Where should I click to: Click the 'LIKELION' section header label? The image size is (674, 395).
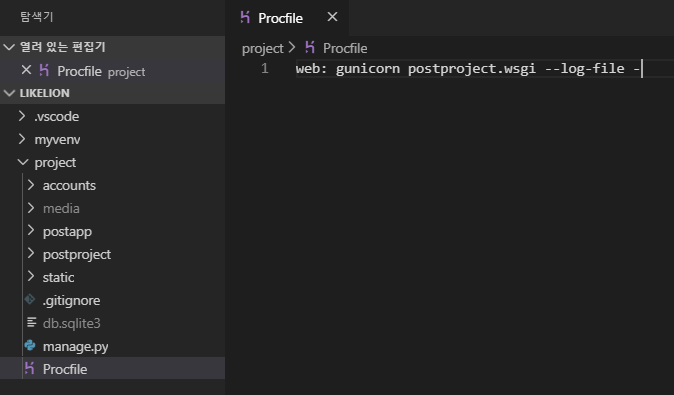(x=45, y=93)
